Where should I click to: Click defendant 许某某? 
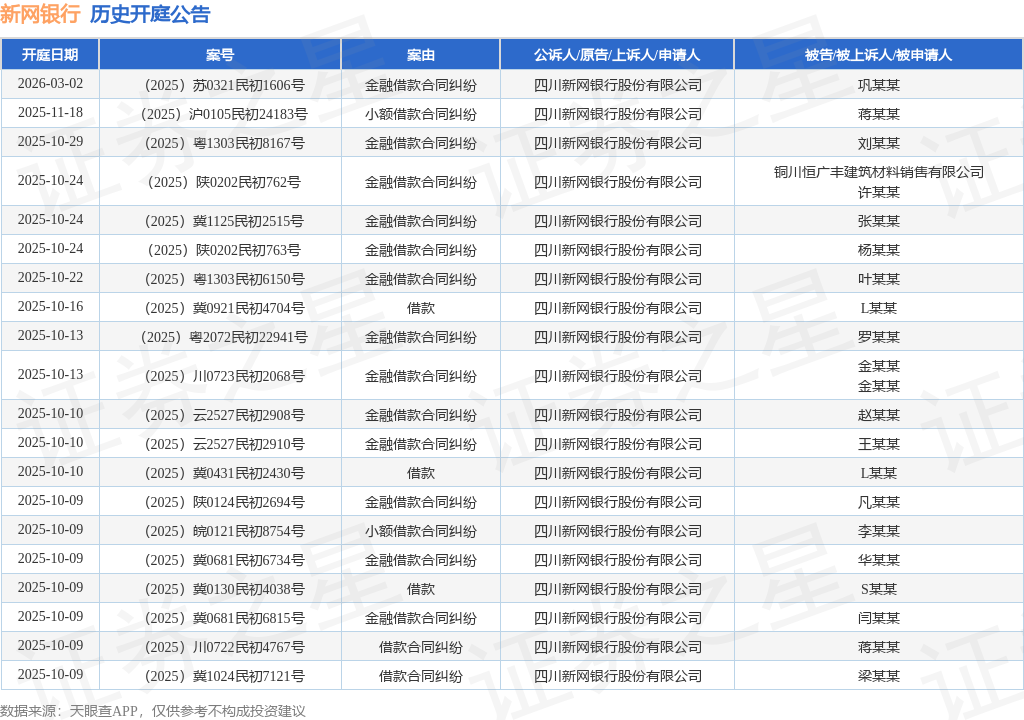coord(878,192)
